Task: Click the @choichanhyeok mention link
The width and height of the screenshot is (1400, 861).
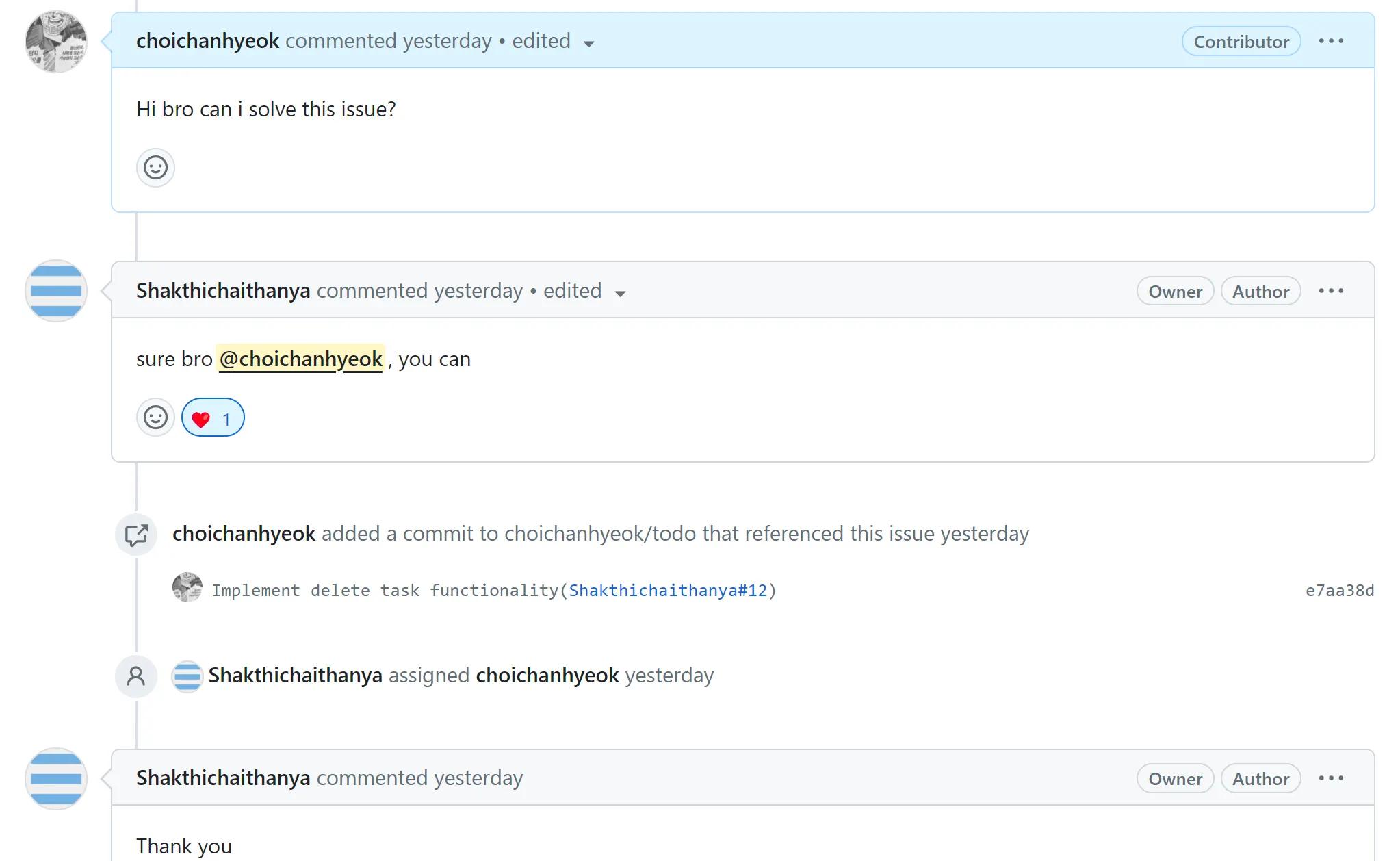Action: [300, 359]
